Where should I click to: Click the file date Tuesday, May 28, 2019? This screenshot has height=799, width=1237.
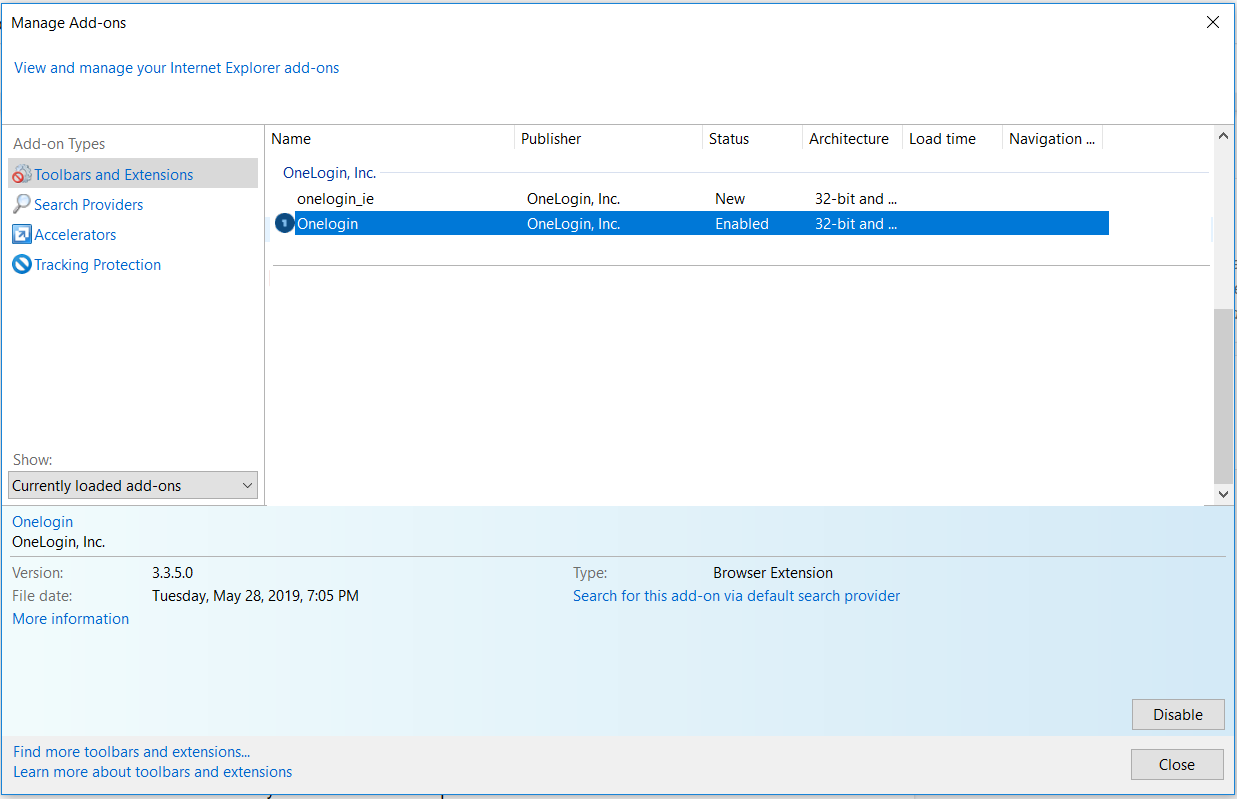point(255,596)
